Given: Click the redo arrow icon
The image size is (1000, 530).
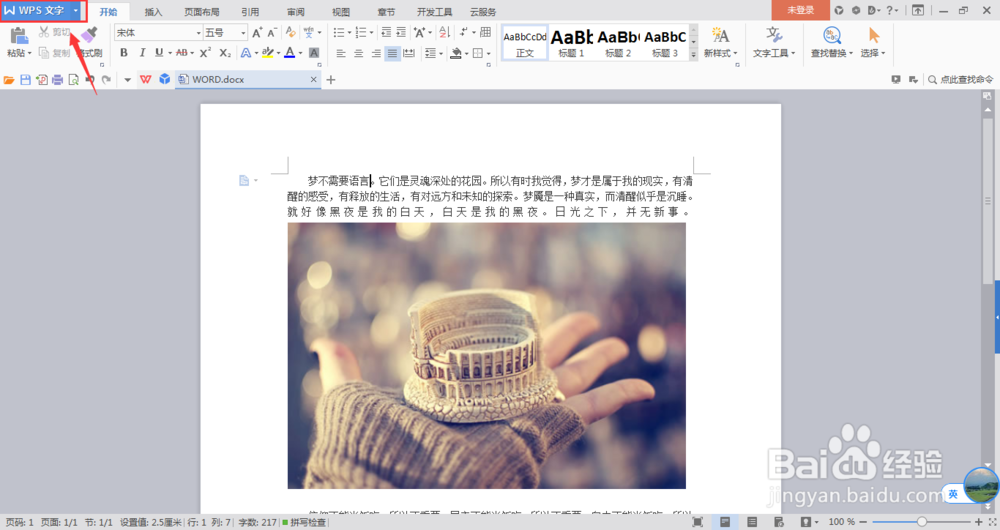Looking at the screenshot, I should coord(107,80).
